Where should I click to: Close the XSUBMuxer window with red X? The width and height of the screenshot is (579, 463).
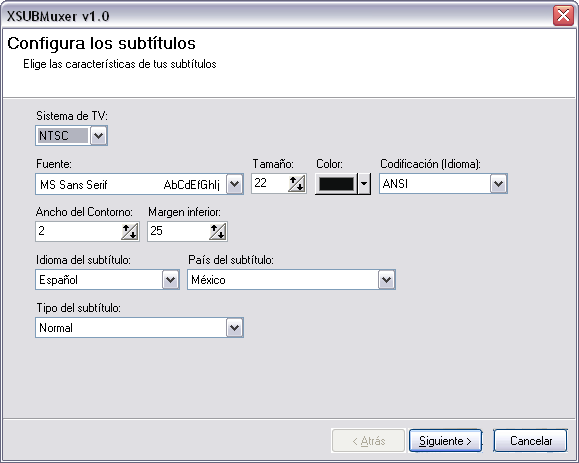[563, 16]
